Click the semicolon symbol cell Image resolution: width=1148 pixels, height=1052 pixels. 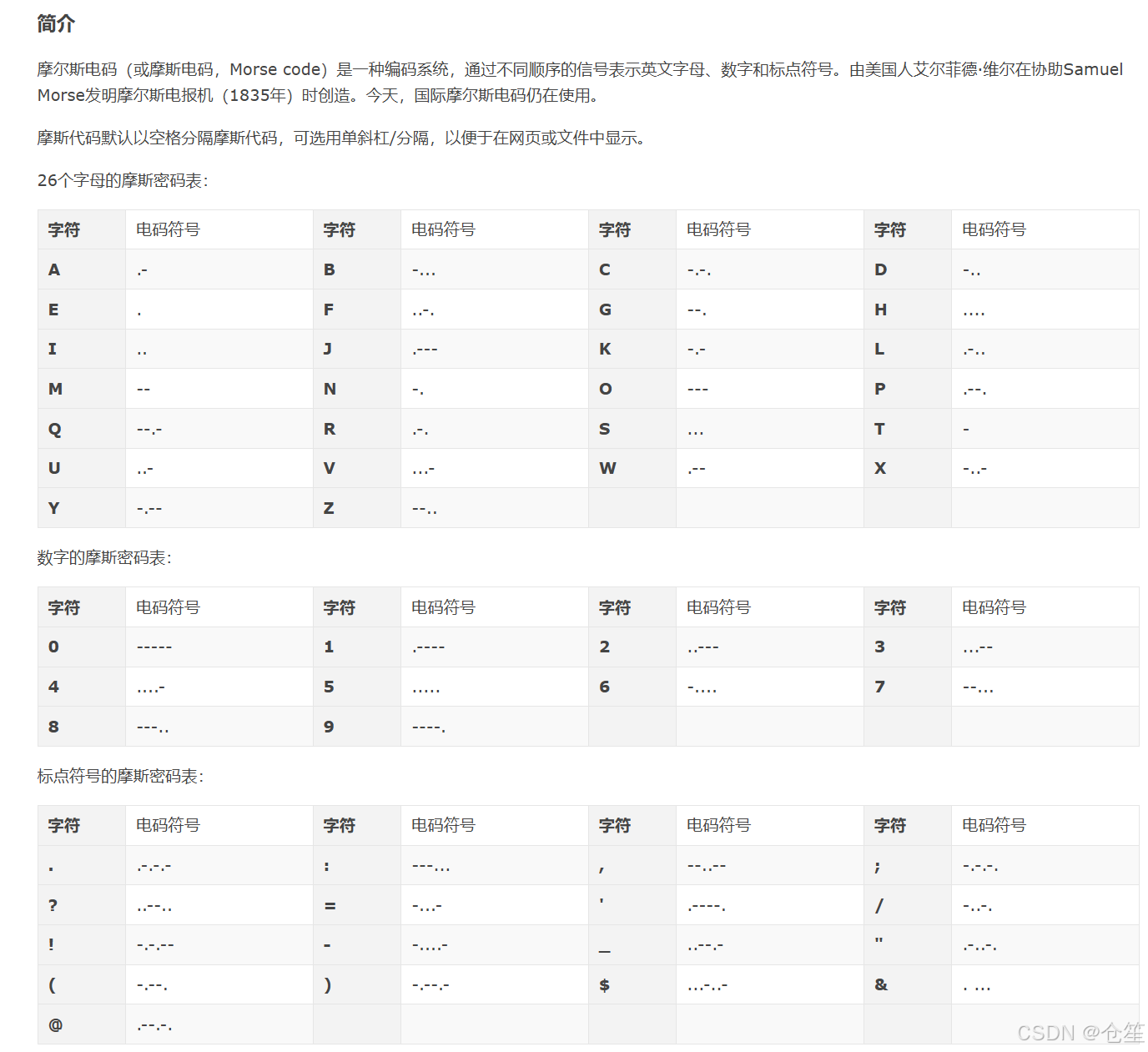[x=908, y=865]
